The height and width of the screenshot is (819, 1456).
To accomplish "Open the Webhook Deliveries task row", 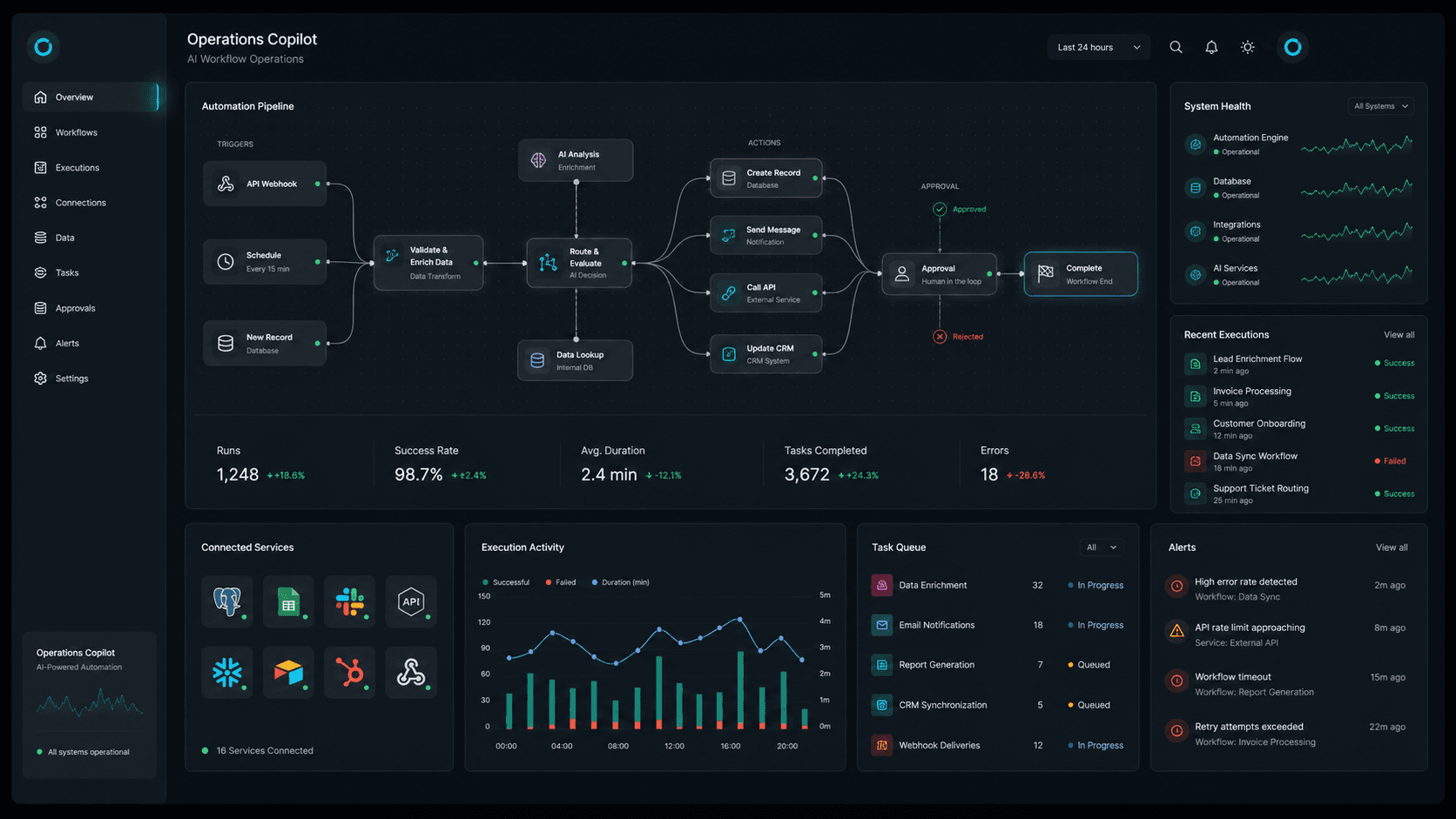I will 998,746.
